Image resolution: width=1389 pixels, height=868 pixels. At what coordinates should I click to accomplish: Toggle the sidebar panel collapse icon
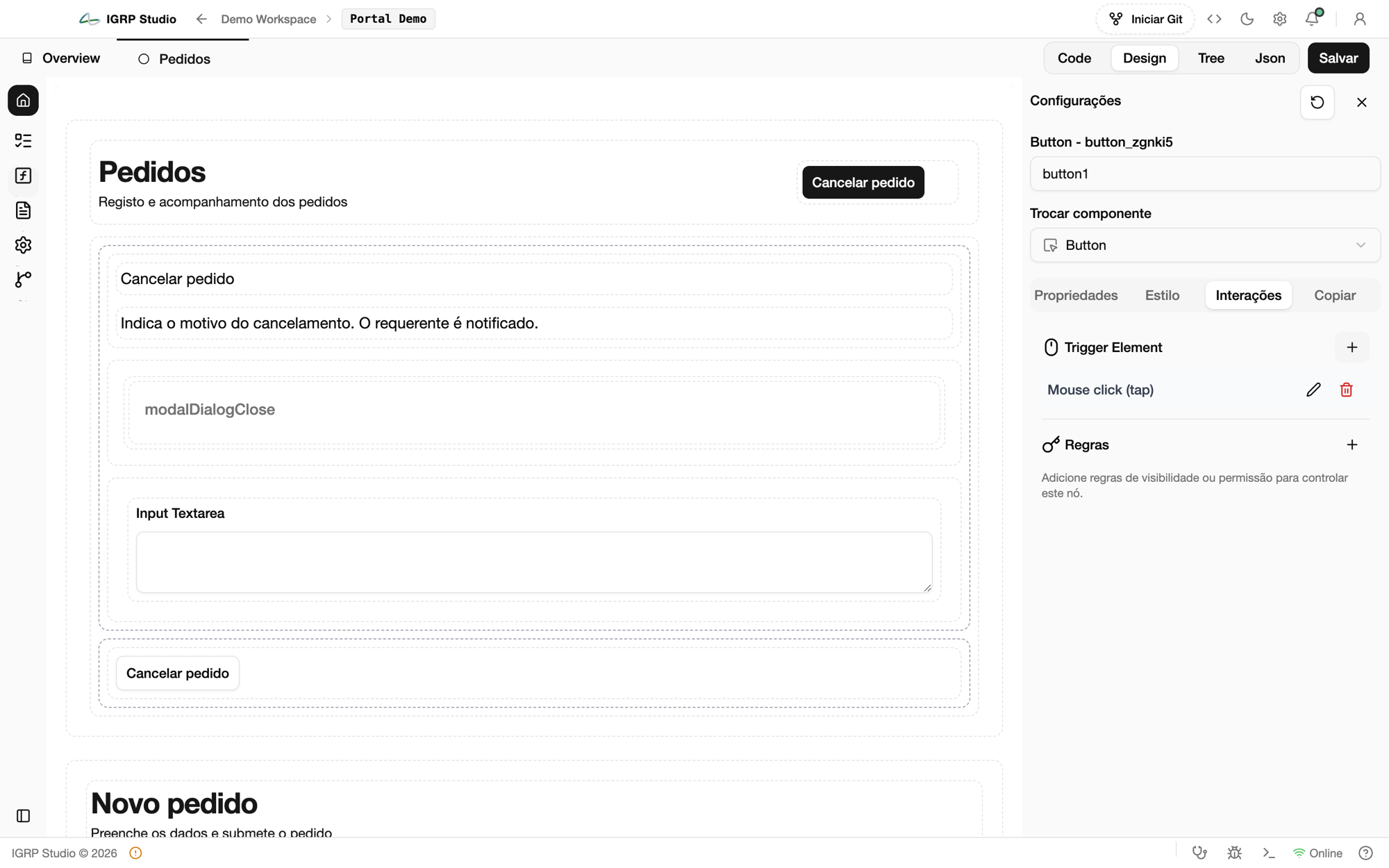23,815
